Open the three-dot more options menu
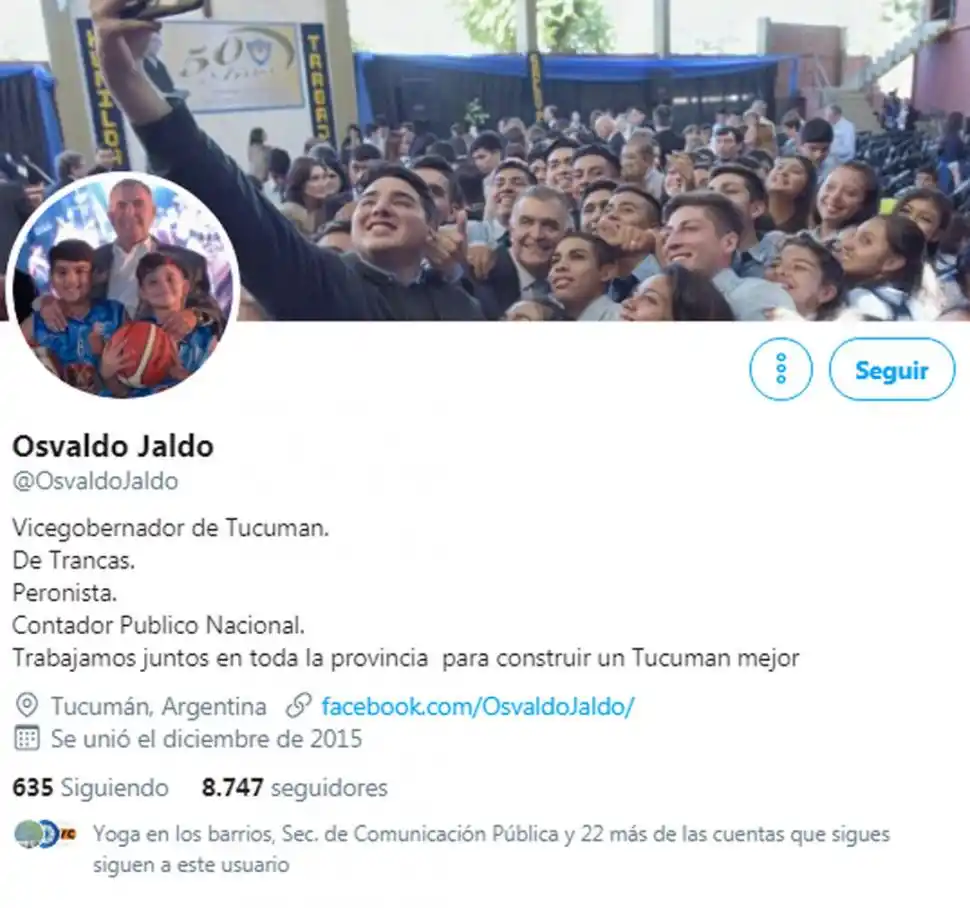 point(781,369)
